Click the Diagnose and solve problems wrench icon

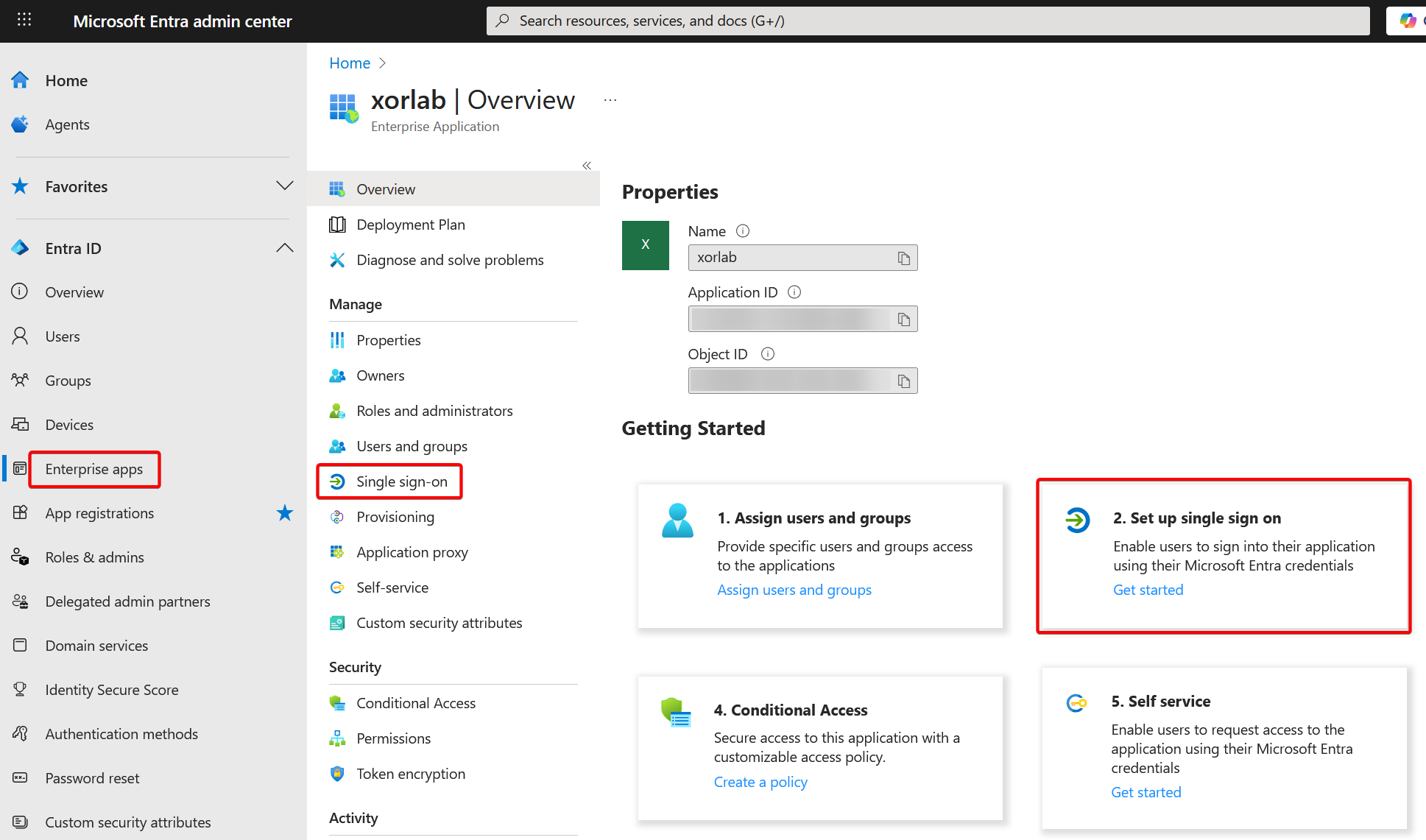point(337,260)
